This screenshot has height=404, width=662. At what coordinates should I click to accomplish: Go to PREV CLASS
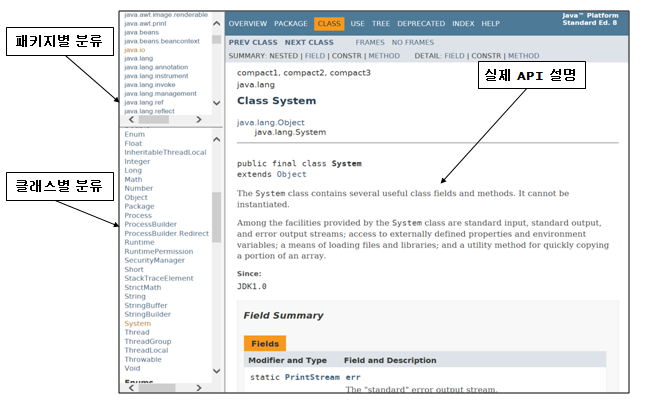pos(253,42)
